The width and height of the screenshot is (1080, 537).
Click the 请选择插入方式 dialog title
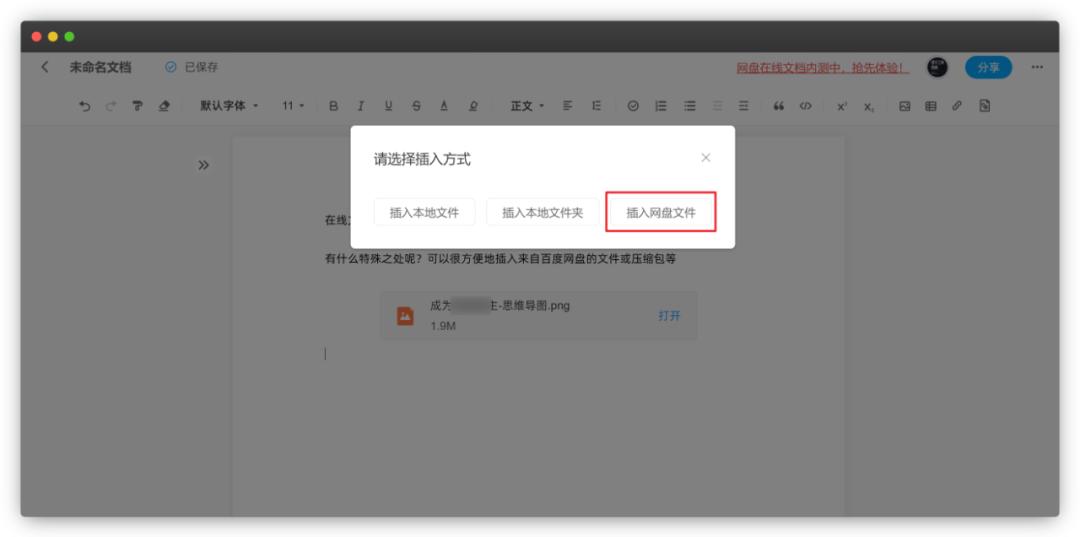422,160
